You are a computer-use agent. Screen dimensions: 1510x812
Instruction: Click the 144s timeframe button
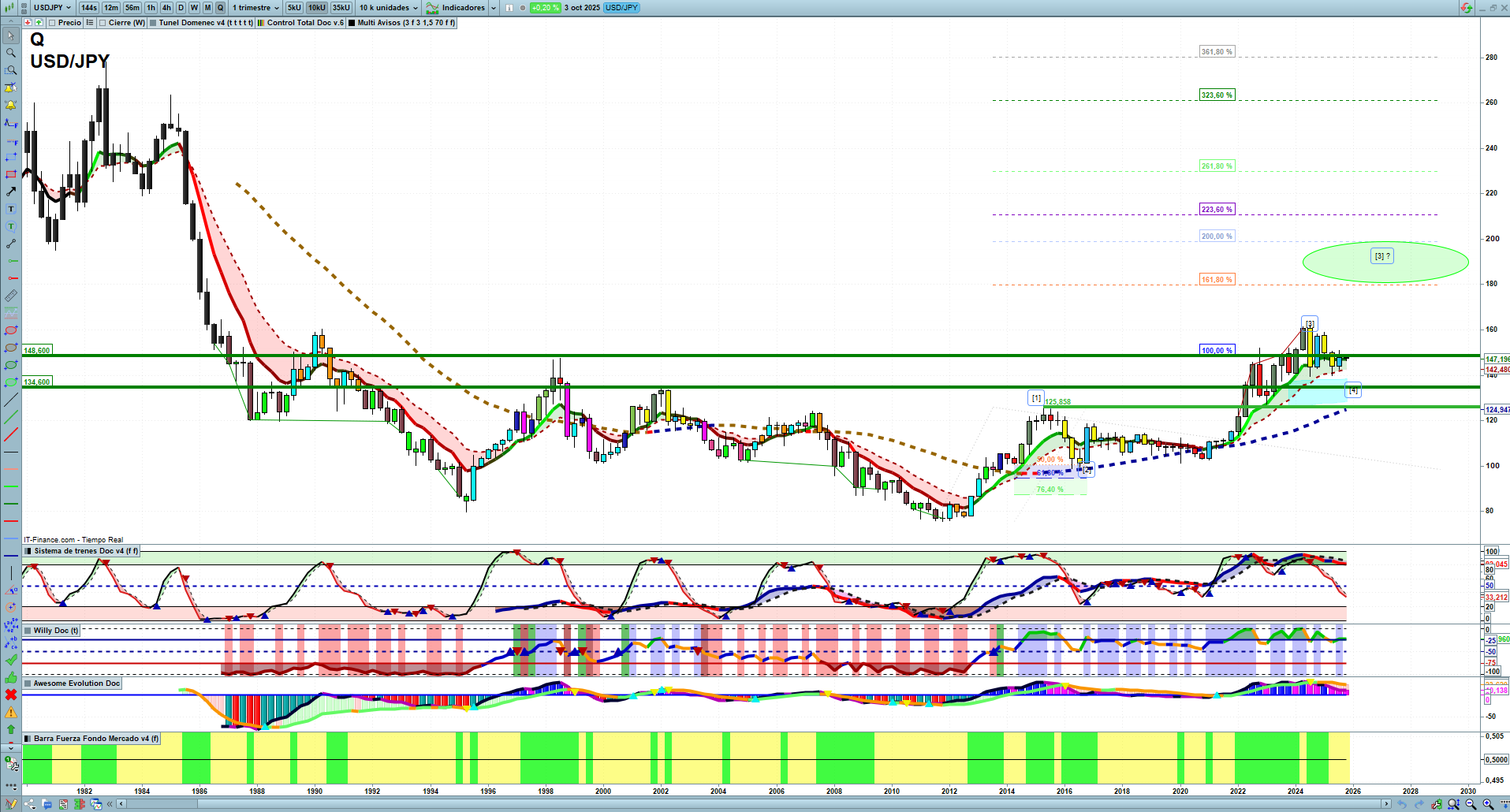[89, 8]
